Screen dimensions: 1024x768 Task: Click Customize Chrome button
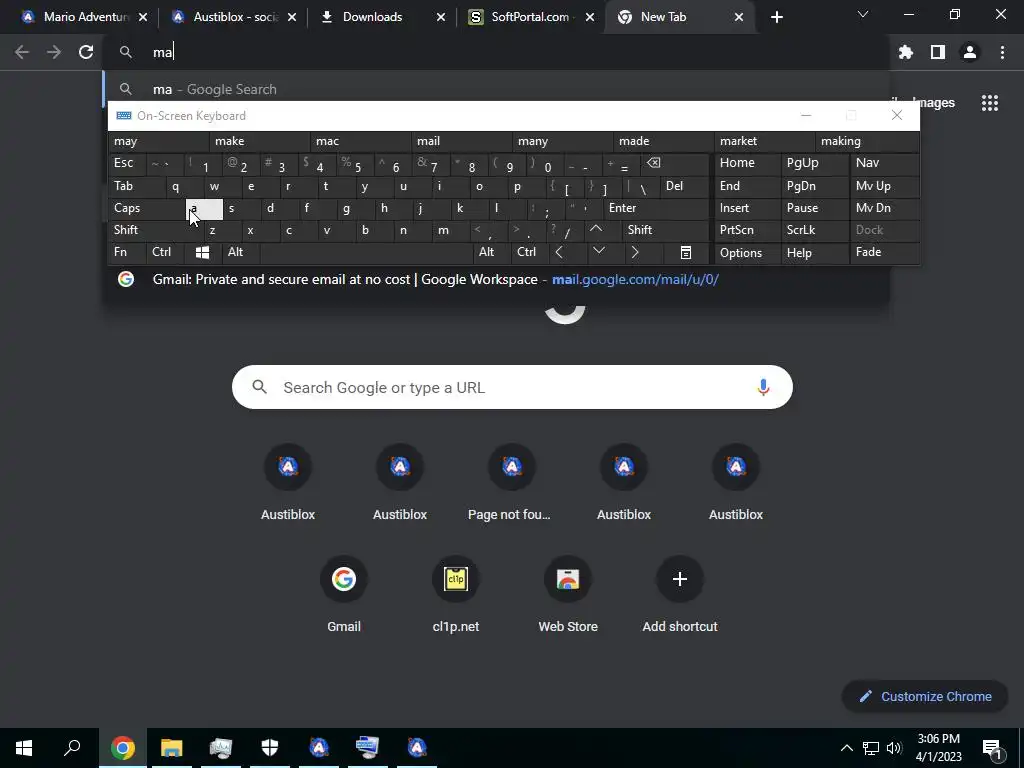925,697
